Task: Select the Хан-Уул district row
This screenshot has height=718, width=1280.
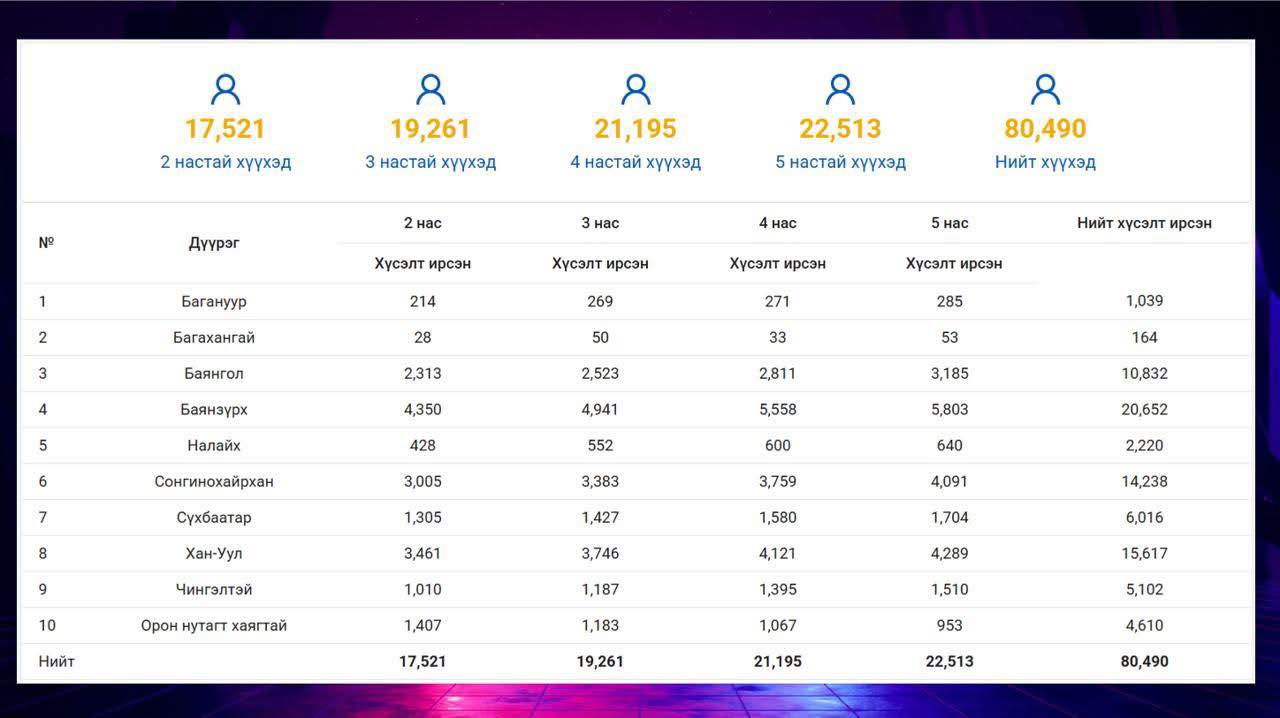Action: 636,553
